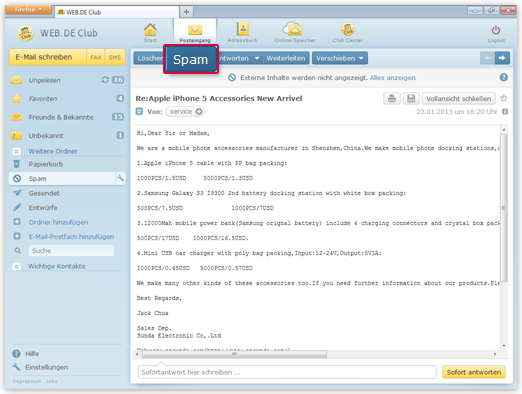The width and height of the screenshot is (522, 394).
Task: Open the Favoriten folder
Action: point(43,99)
